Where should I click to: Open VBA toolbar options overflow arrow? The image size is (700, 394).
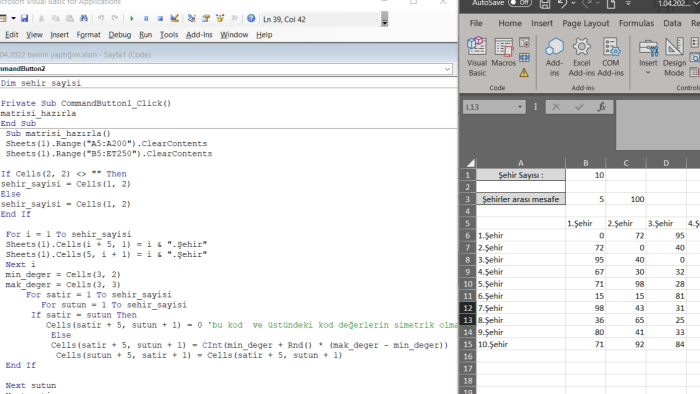384,19
